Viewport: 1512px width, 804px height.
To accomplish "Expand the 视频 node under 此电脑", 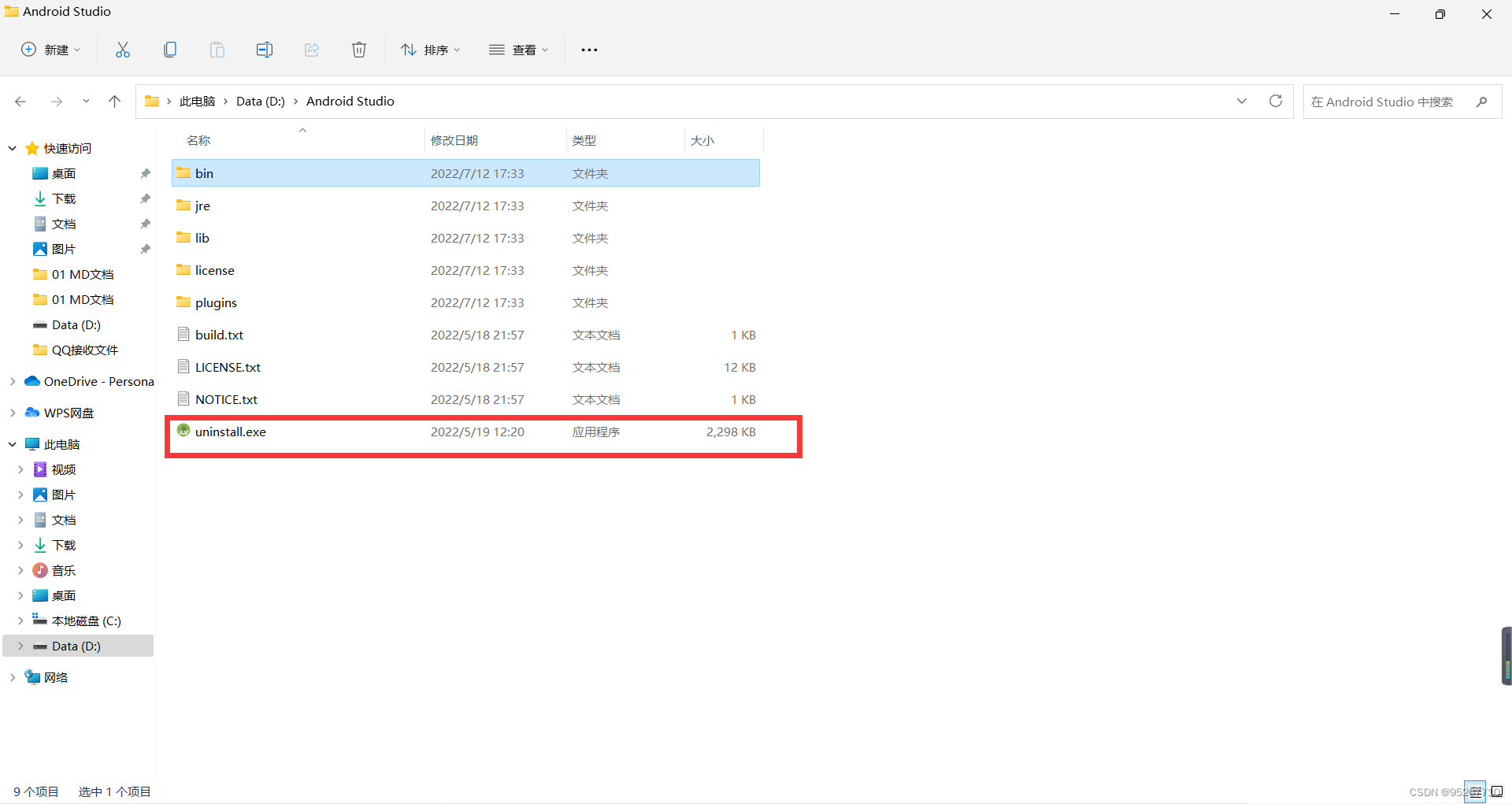I will pyautogui.click(x=20, y=469).
